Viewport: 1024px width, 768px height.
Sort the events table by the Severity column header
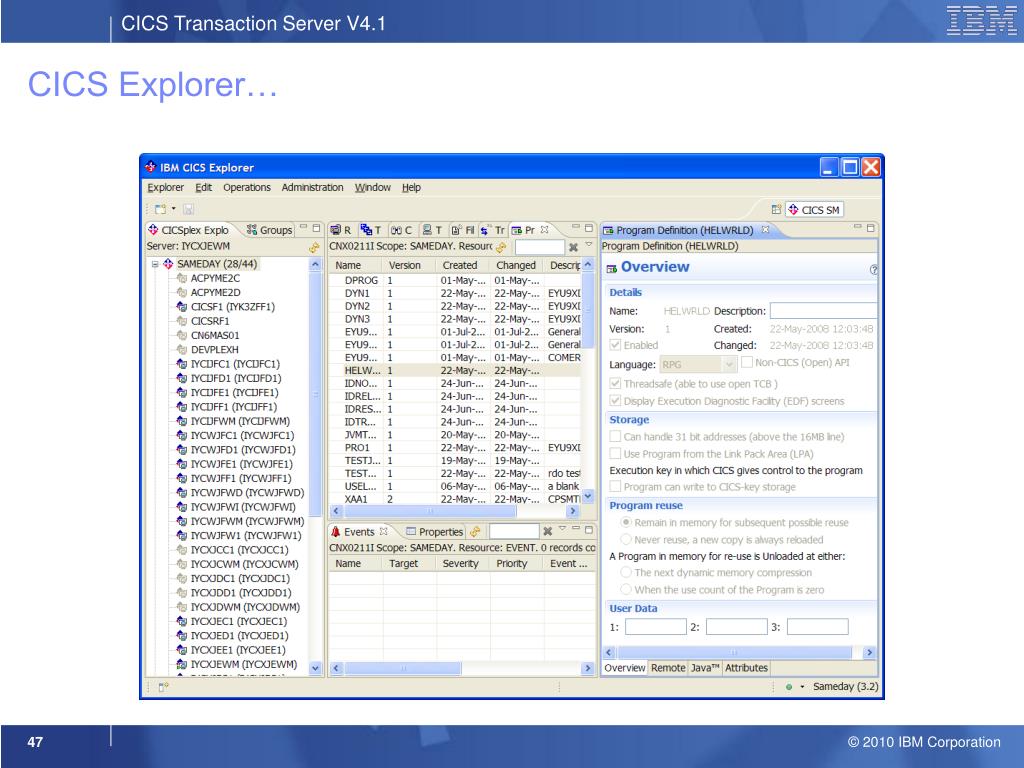pos(460,564)
